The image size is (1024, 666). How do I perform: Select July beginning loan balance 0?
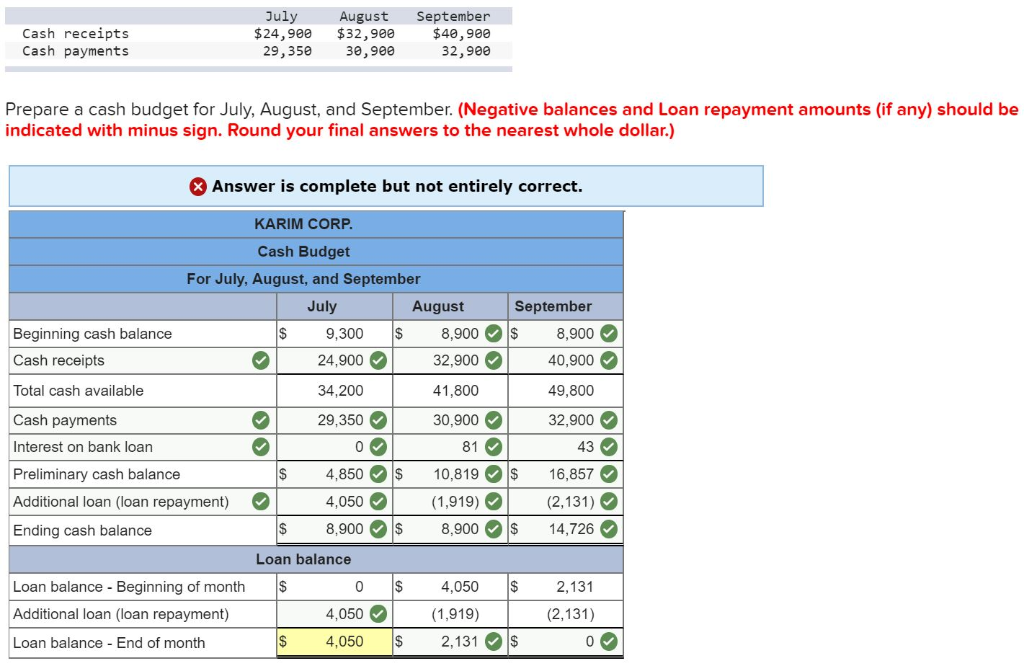(334, 586)
